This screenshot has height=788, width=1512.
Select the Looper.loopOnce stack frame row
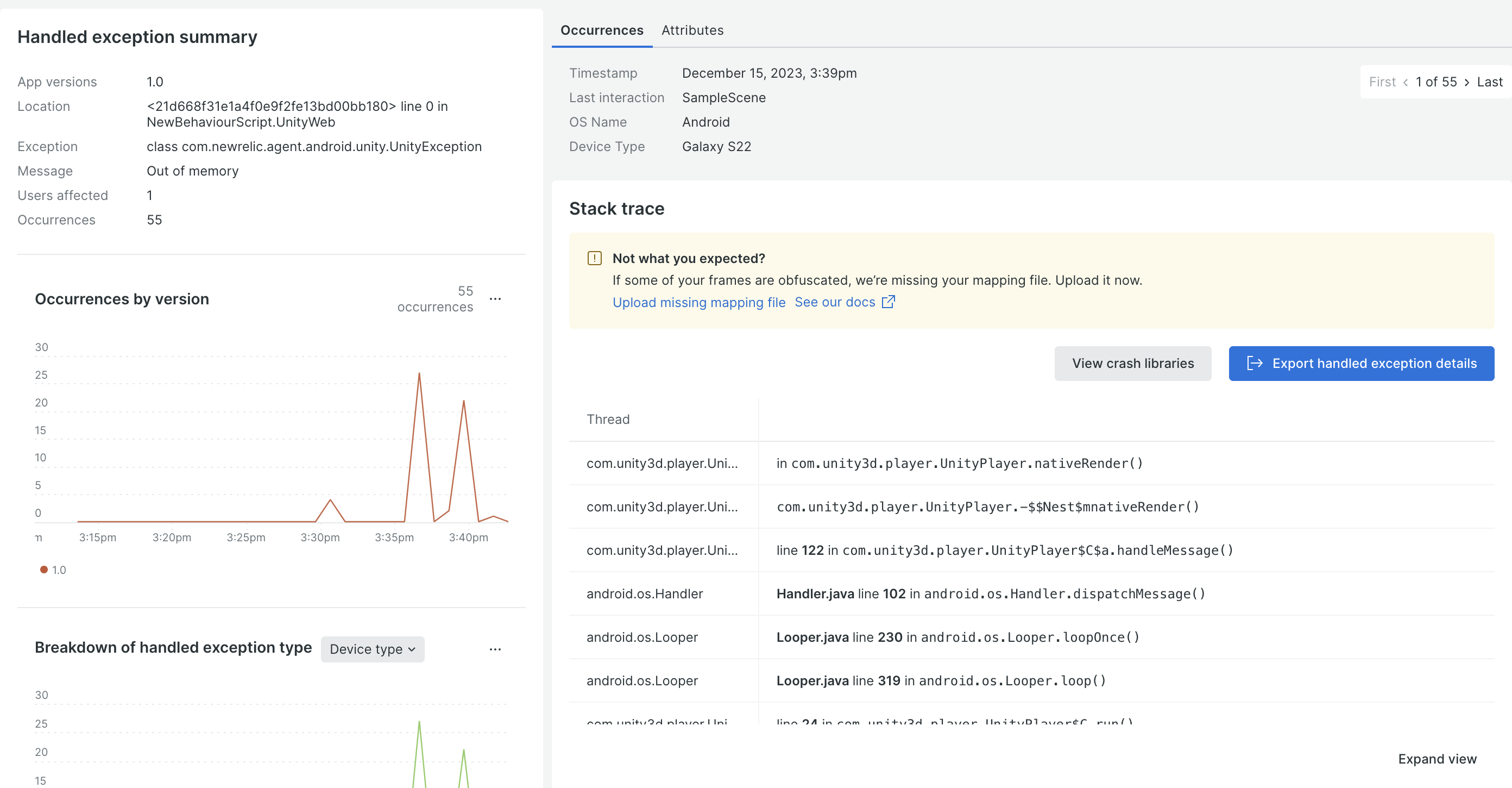(957, 637)
